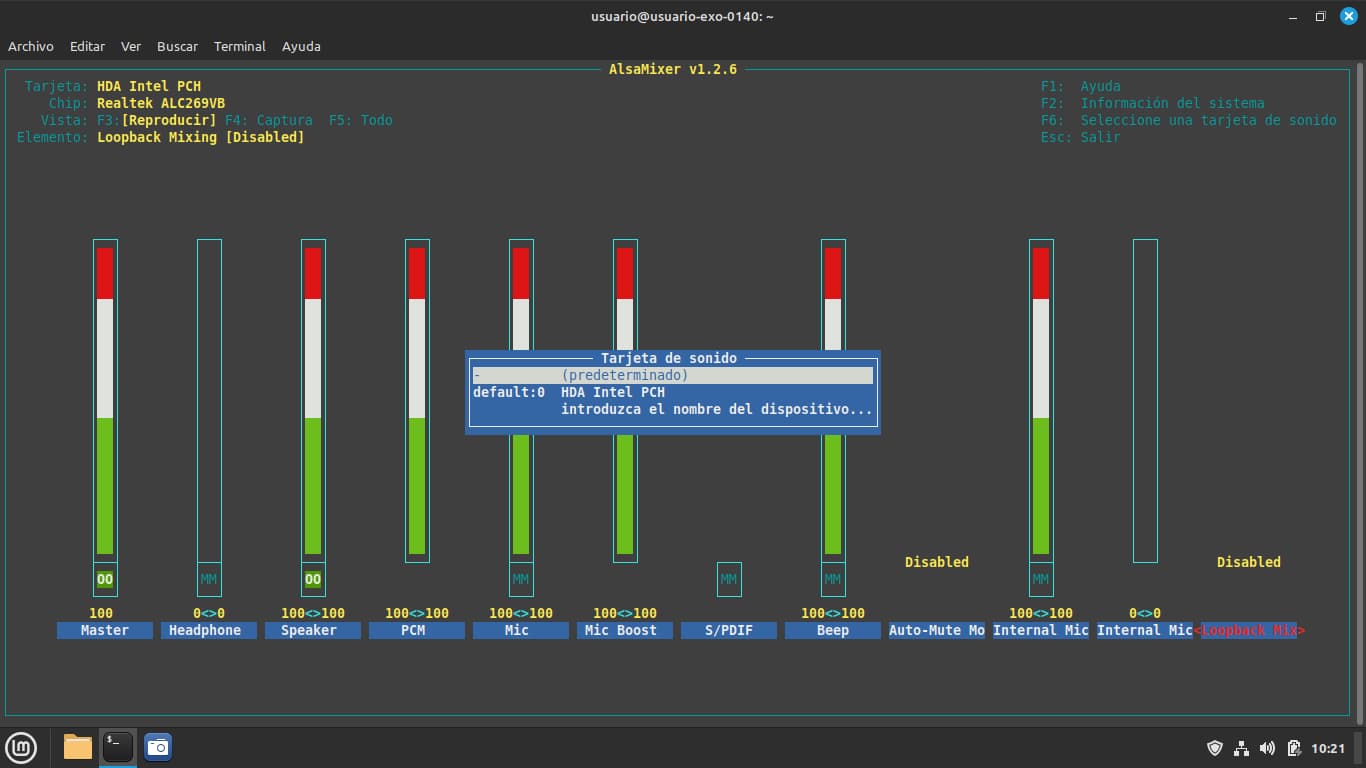Open the Linux Mint start menu

coord(21,747)
